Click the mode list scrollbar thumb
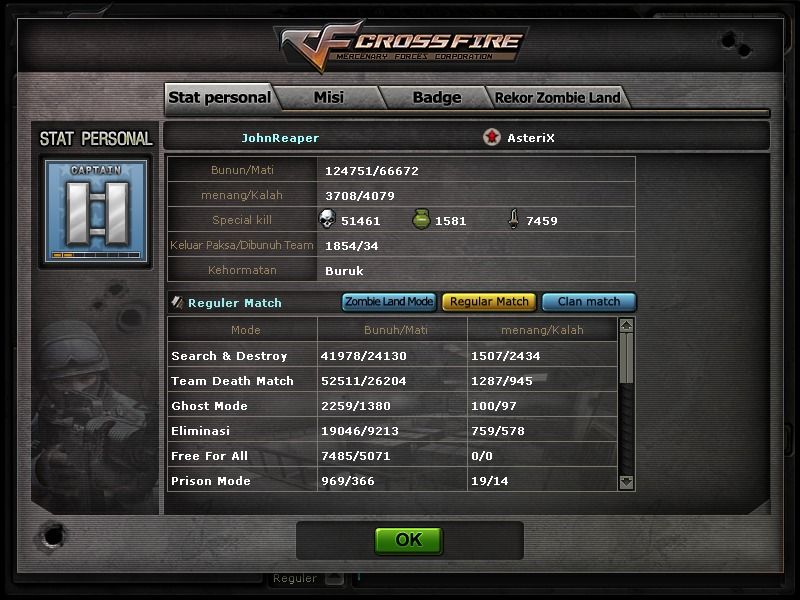This screenshot has height=600, width=800. (x=627, y=358)
